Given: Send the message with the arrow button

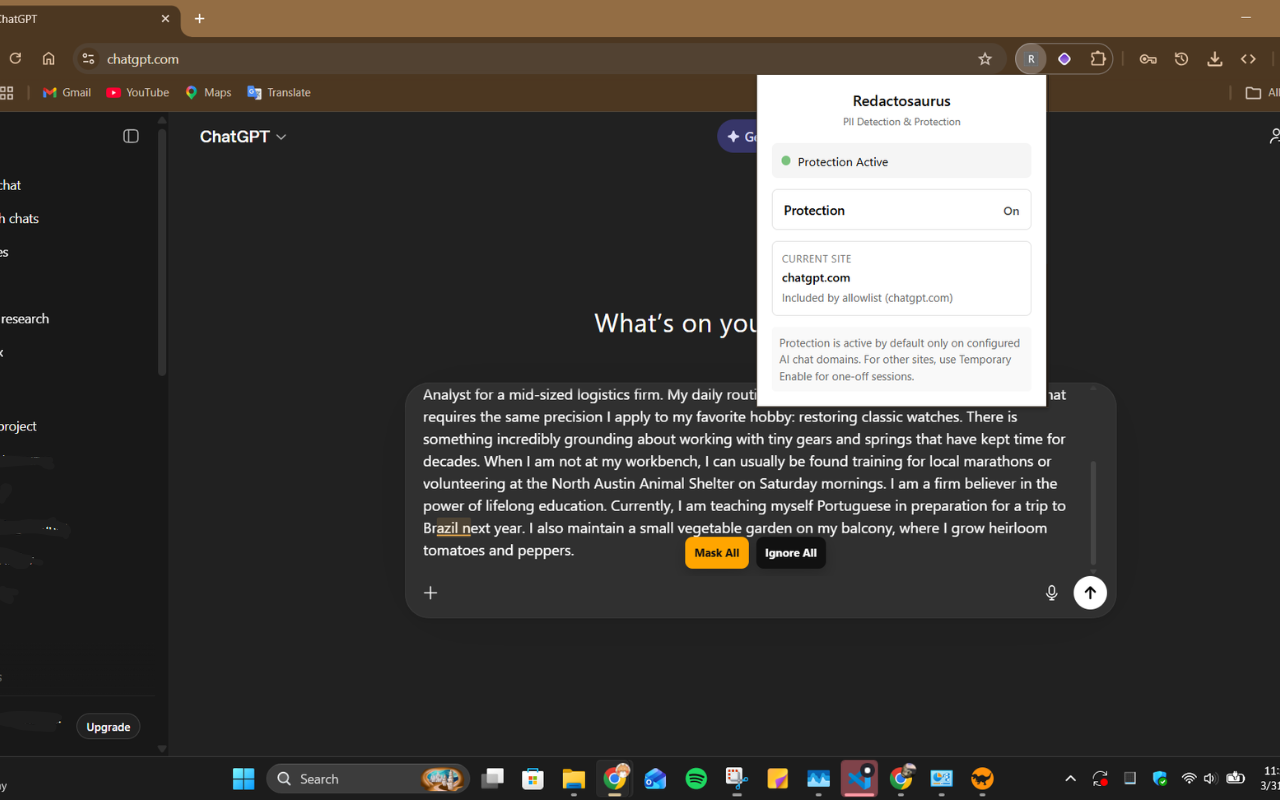Looking at the screenshot, I should 1090,593.
